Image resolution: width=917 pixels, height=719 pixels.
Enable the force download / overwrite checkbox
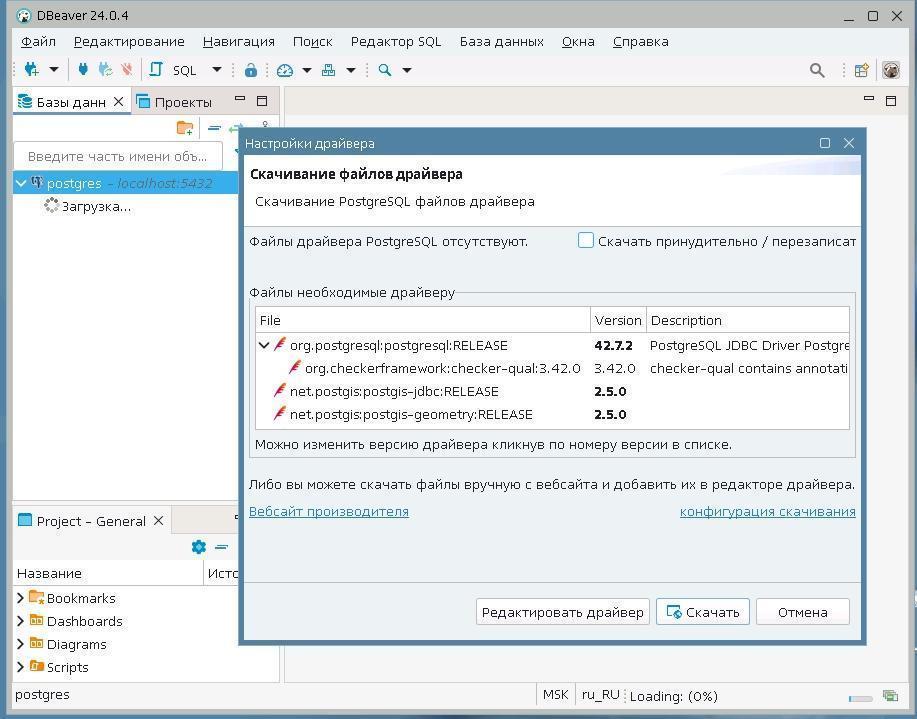pyautogui.click(x=586, y=241)
